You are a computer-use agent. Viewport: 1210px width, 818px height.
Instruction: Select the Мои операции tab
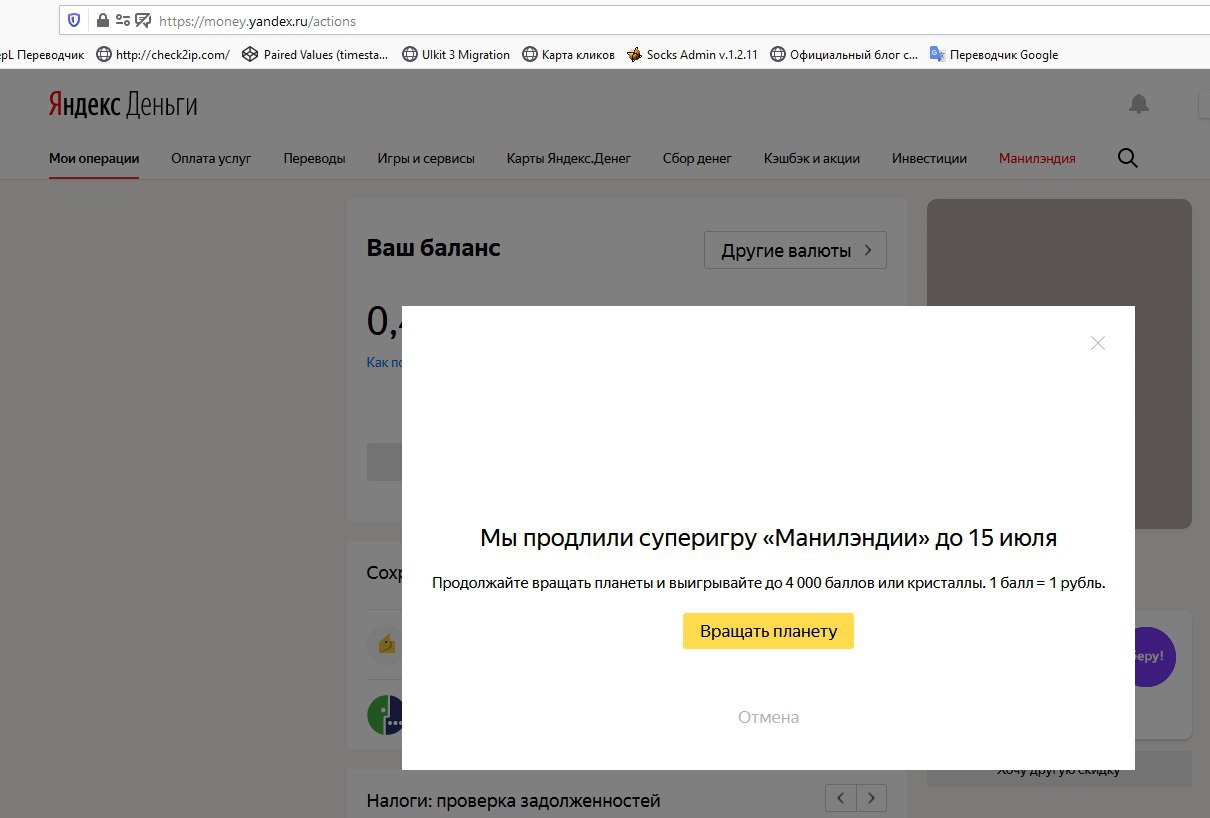coord(94,158)
